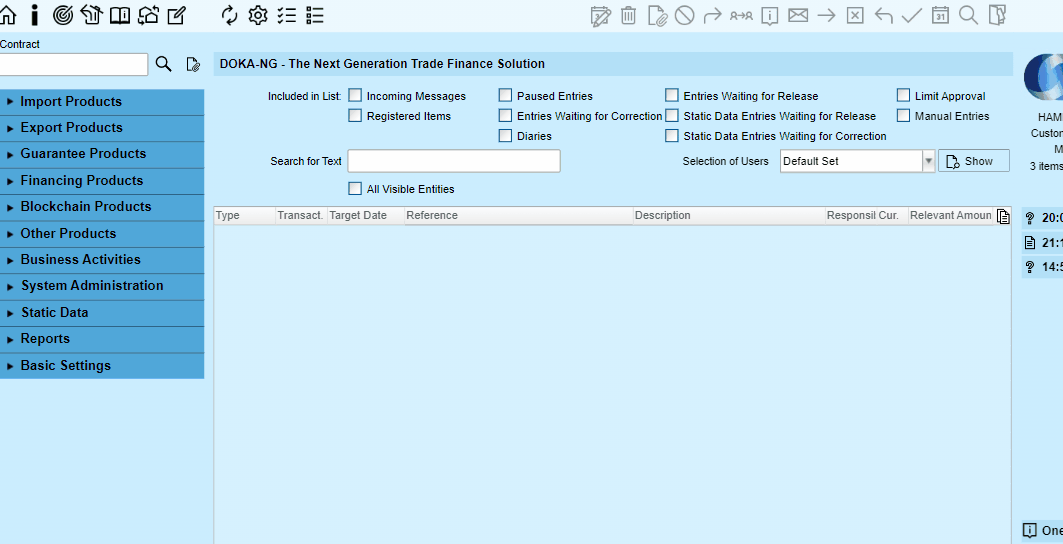Expand the Other Products section
Screen dimensions: 1063x544
tap(102, 234)
